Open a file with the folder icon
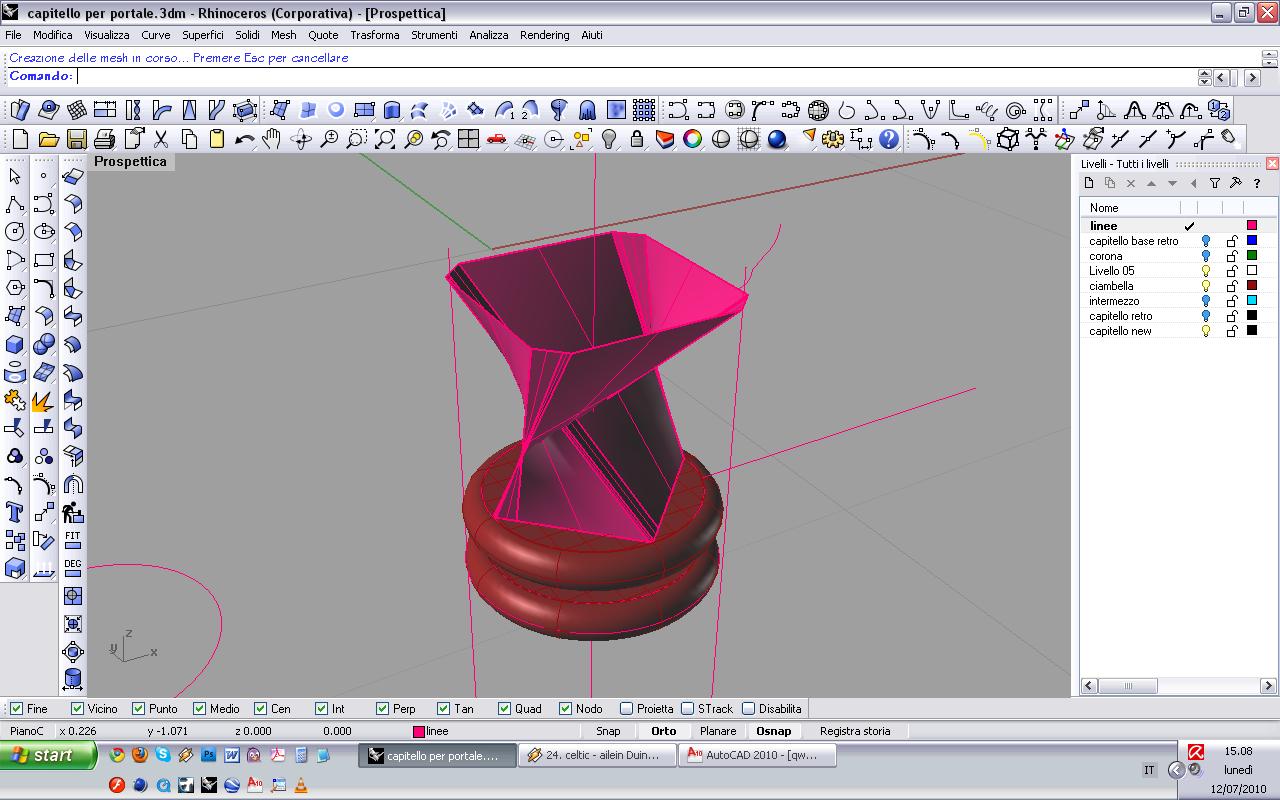 point(48,139)
